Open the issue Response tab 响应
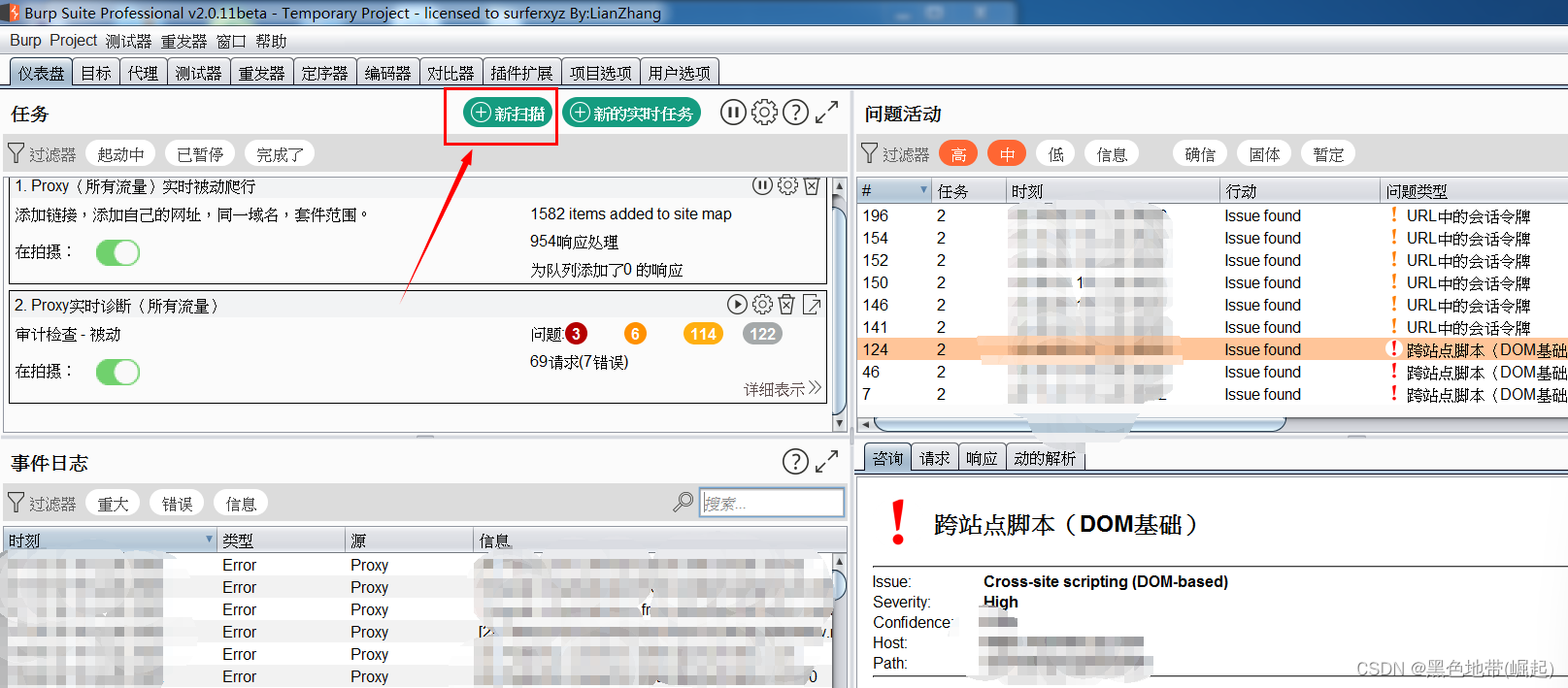The height and width of the screenshot is (688, 1568). pyautogui.click(x=982, y=458)
